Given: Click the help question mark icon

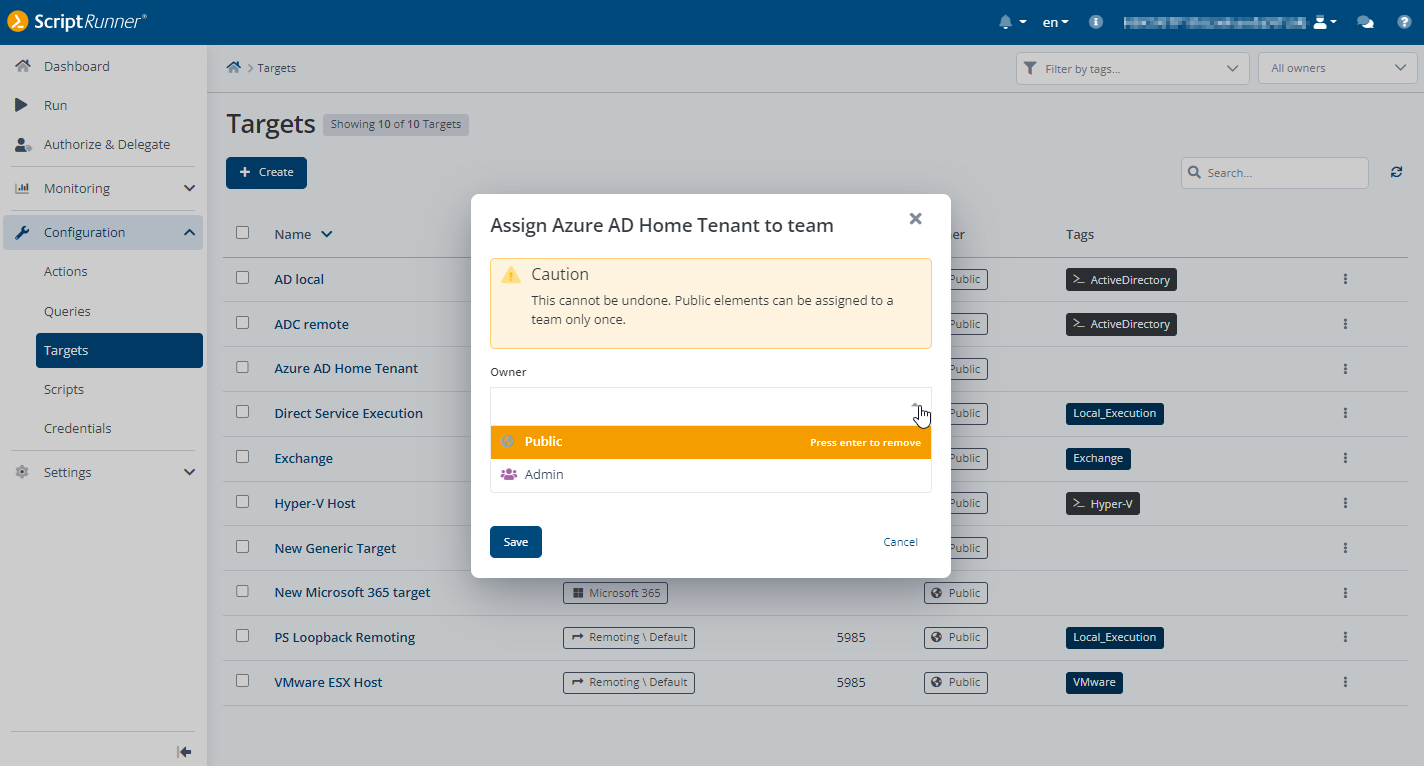Looking at the screenshot, I should [1404, 22].
